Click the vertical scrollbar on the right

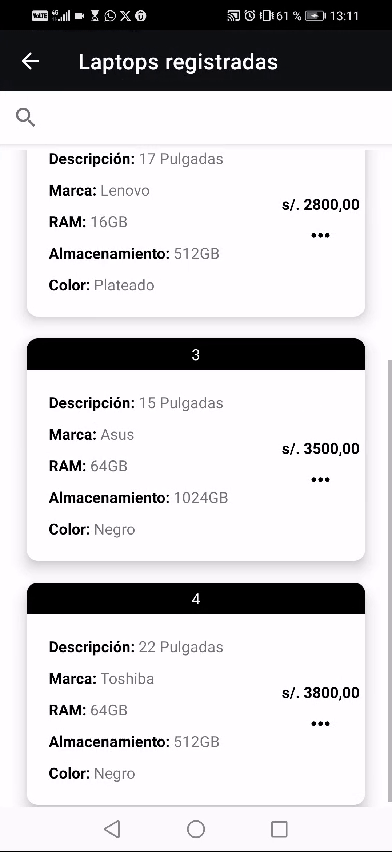tap(389, 581)
